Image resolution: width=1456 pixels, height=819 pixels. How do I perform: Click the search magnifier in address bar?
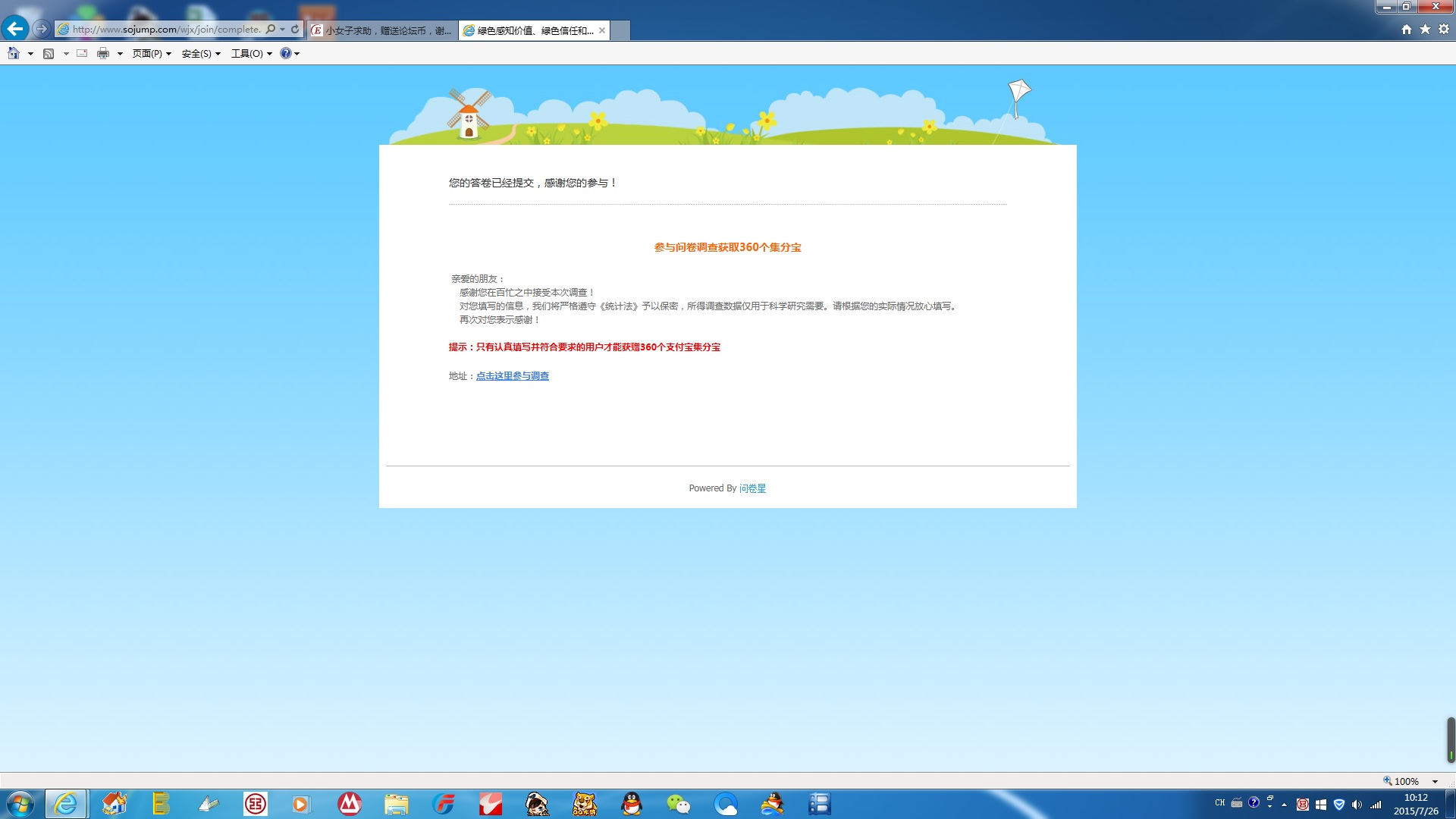click(x=271, y=30)
